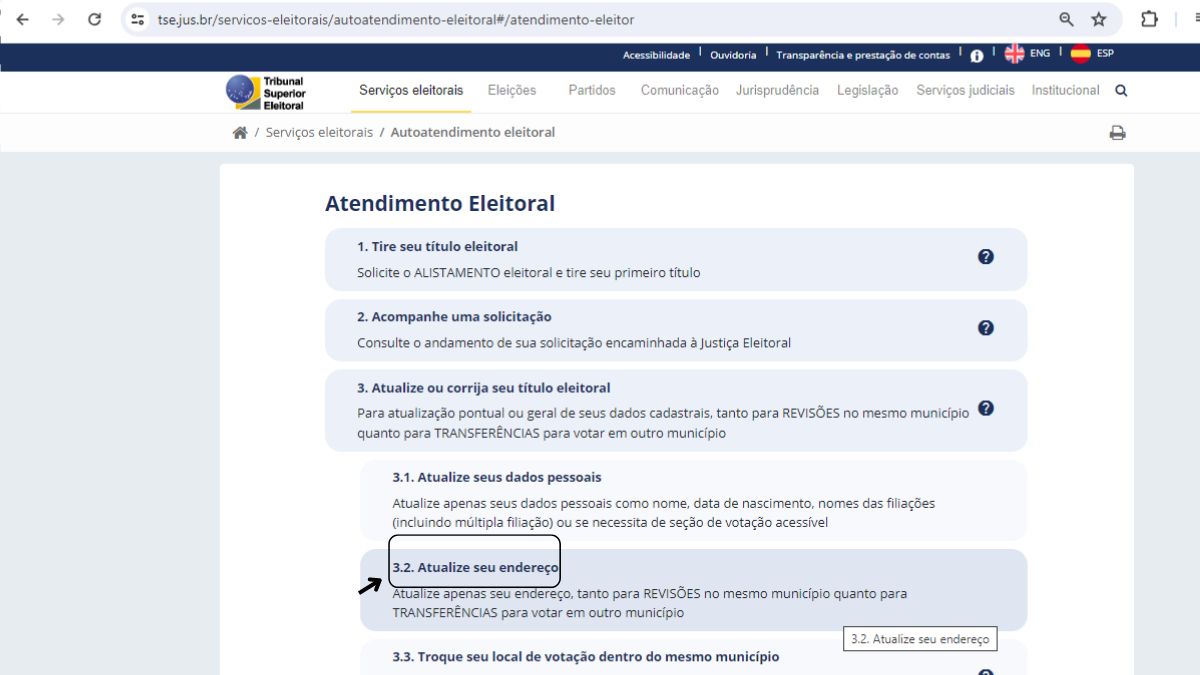The image size is (1200, 675).
Task: Open the zoom magnifier icon in the address bar
Action: (1067, 19)
